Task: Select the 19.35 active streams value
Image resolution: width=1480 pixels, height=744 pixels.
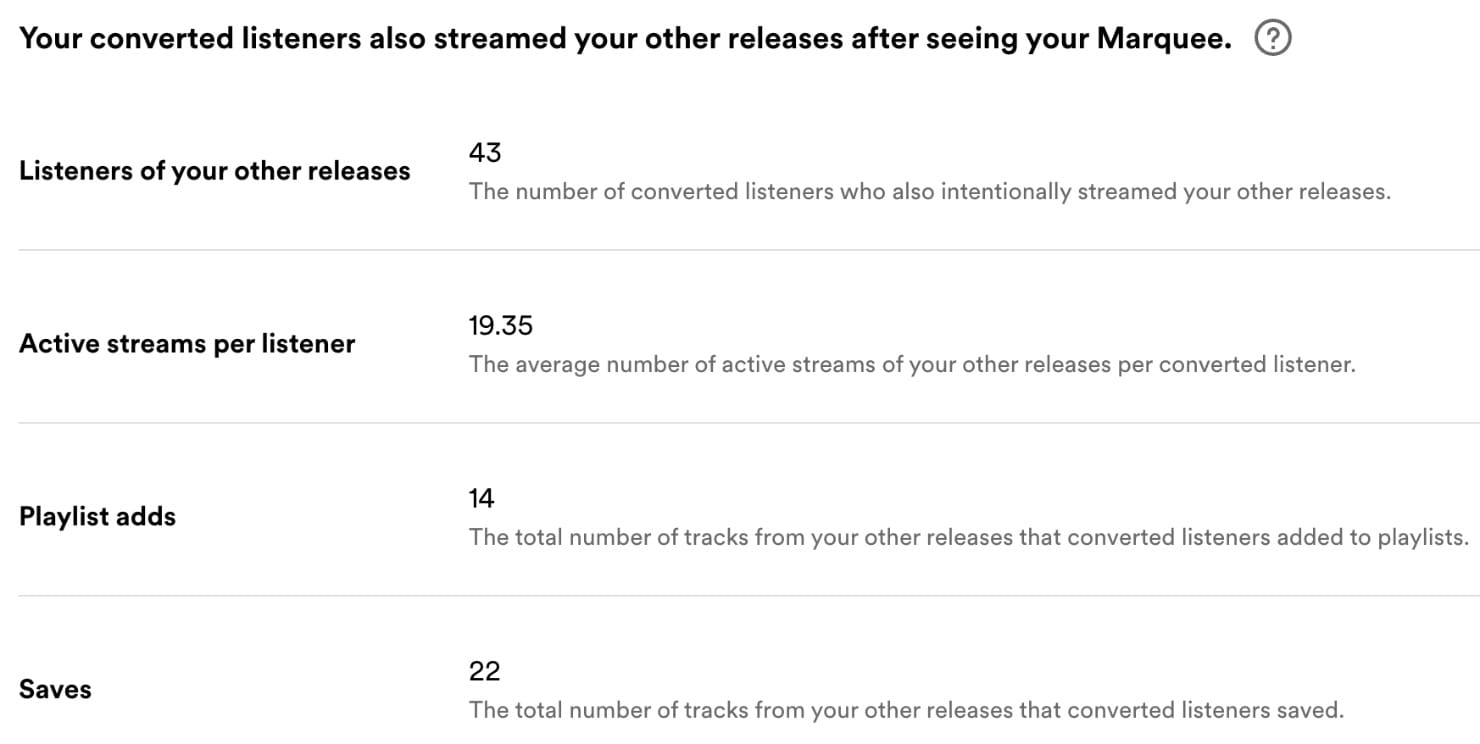Action: 501,325
